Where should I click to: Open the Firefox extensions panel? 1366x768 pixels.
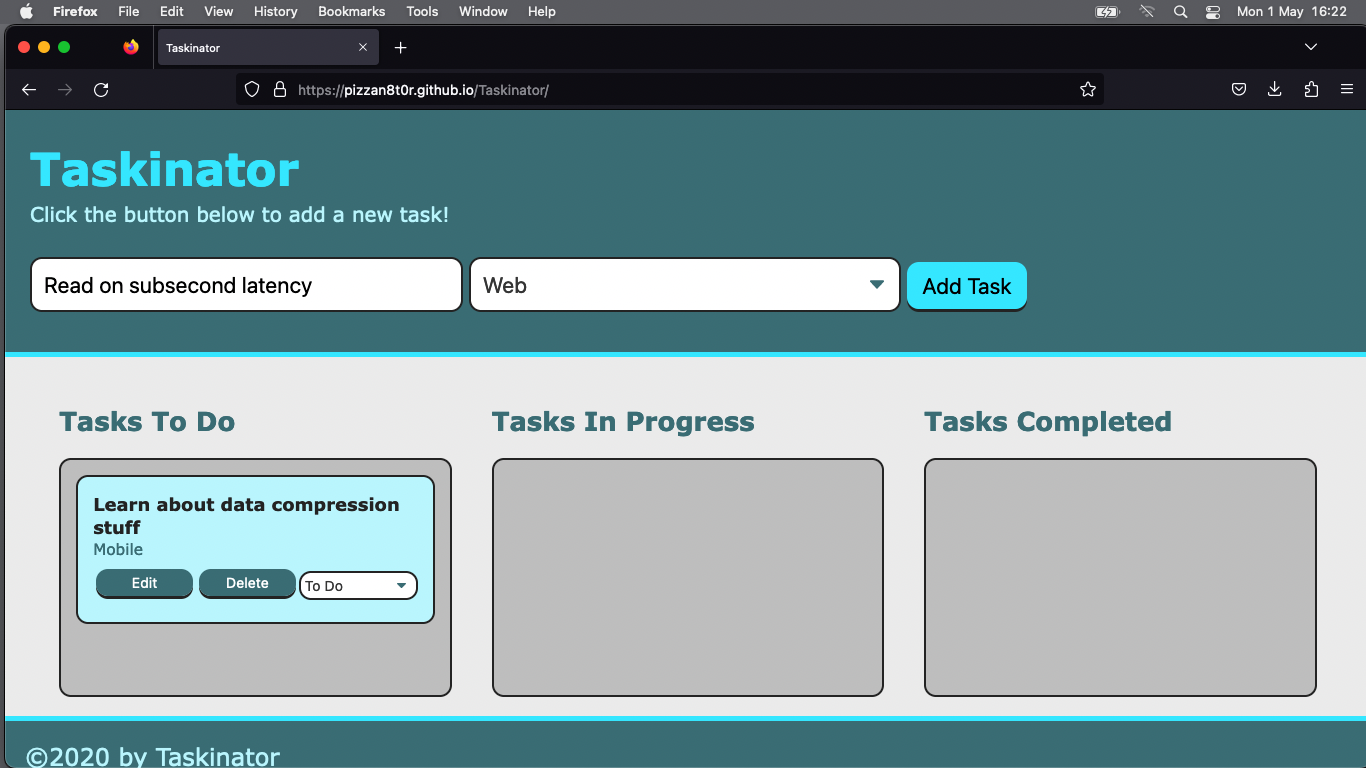coord(1310,89)
